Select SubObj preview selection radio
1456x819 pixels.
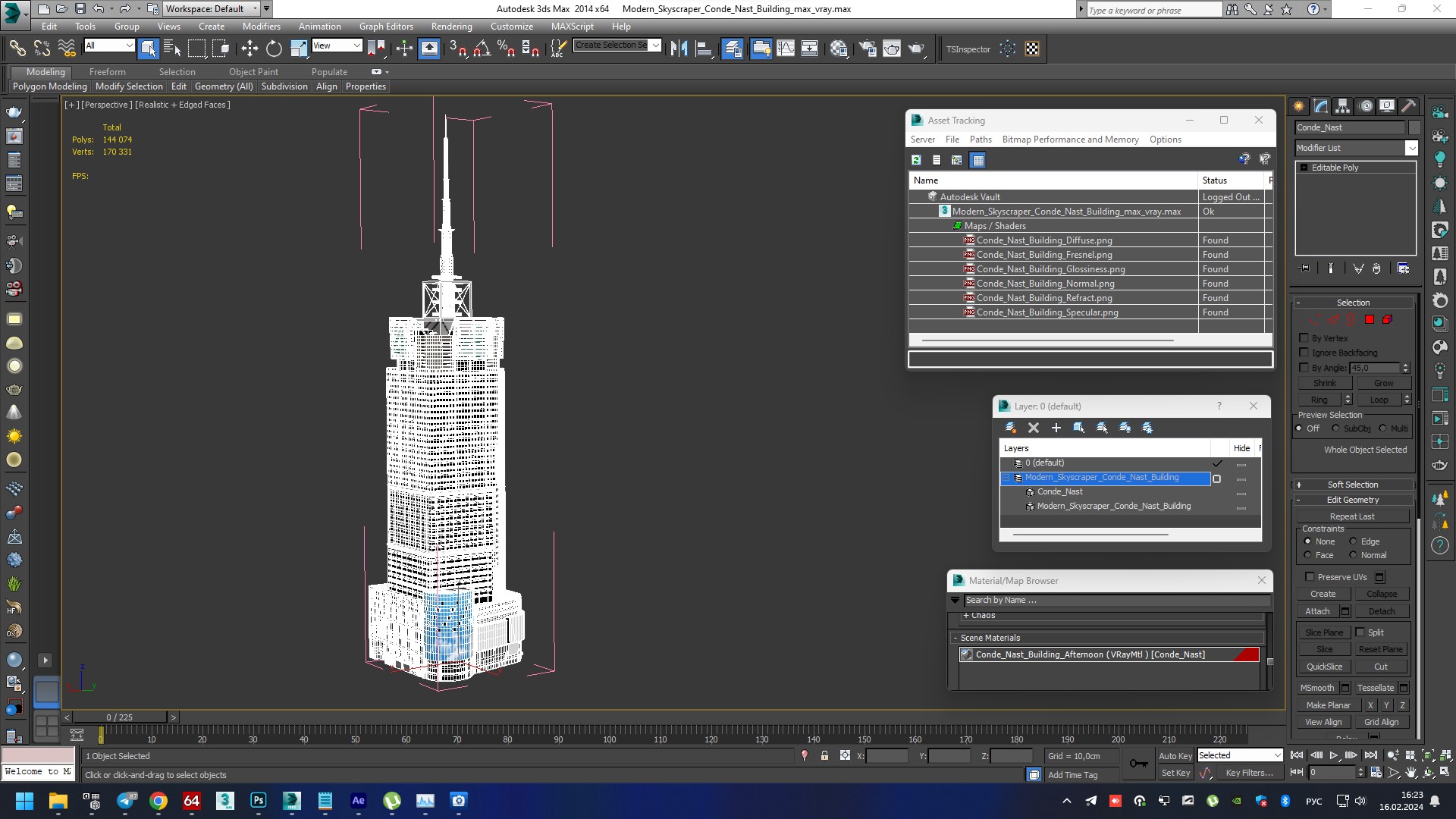[1335, 428]
